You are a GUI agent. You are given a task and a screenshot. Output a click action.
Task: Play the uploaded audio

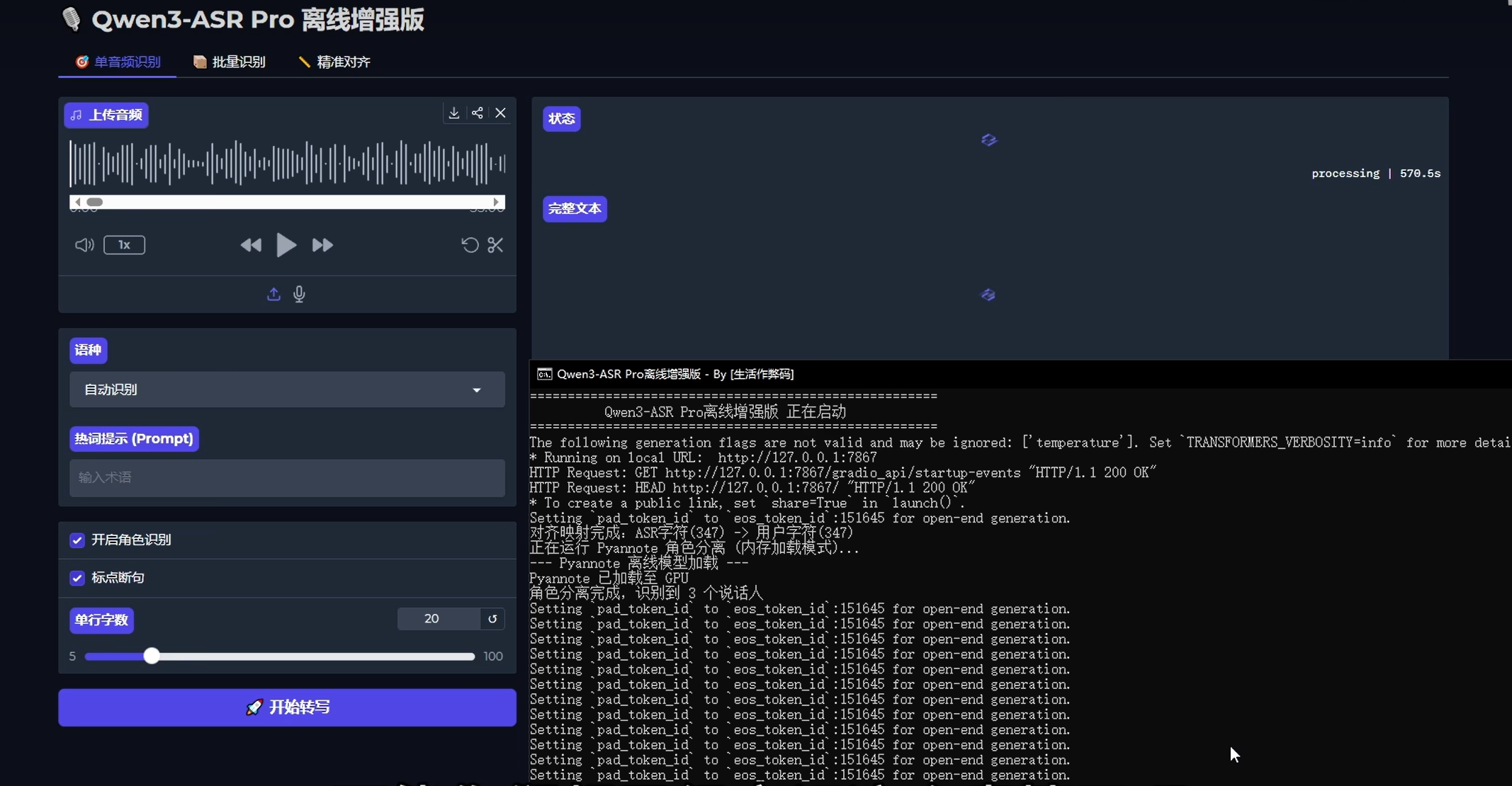coord(286,245)
